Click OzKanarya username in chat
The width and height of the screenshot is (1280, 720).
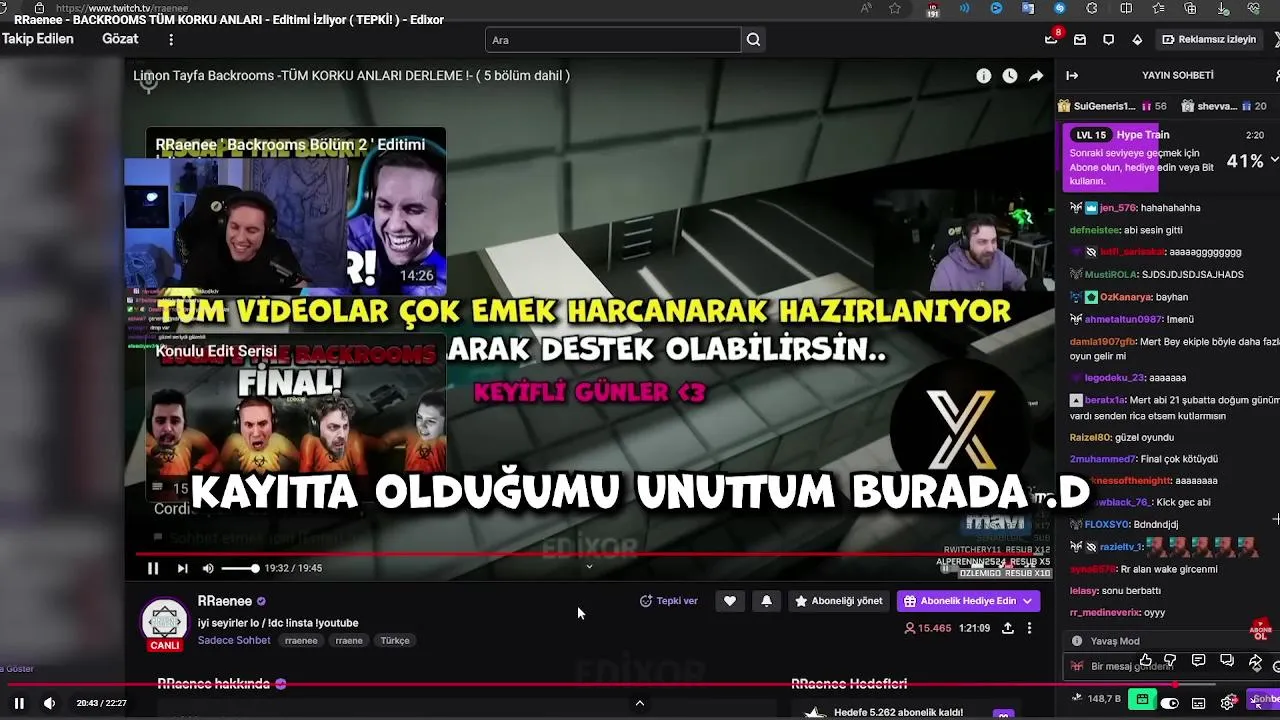1125,297
